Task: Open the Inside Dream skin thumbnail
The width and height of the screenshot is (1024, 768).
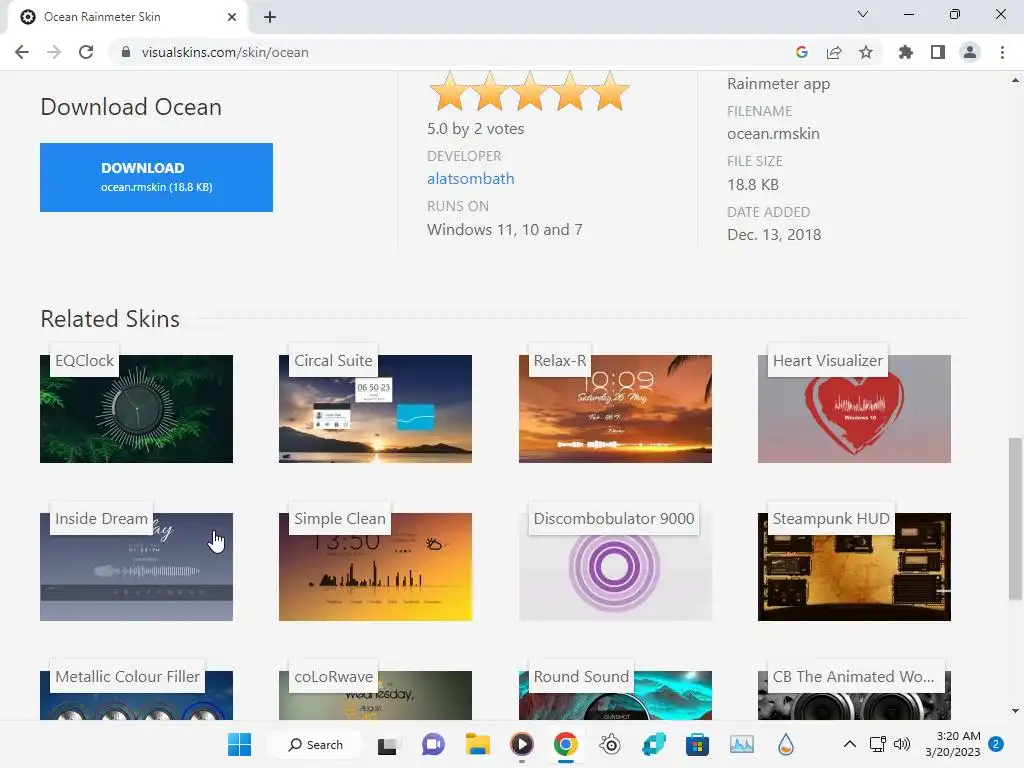Action: click(x=136, y=567)
